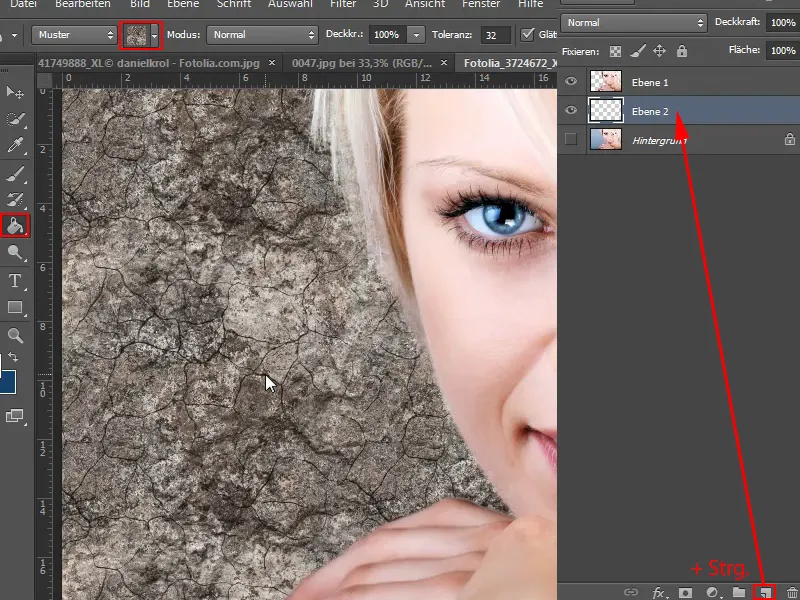Screen dimensions: 800x600
Task: Open the layer blend mode Normal dropdown
Action: [x=634, y=22]
